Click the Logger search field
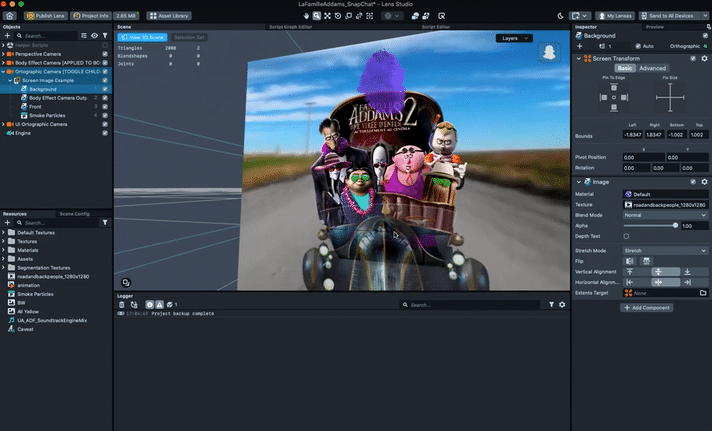This screenshot has width=712, height=431. (470, 305)
